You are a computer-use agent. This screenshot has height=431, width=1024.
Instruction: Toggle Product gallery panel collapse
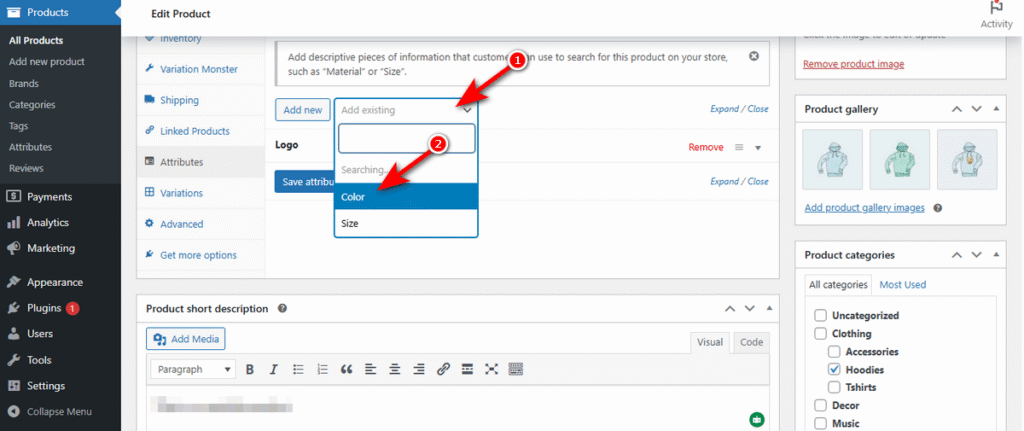coord(995,109)
